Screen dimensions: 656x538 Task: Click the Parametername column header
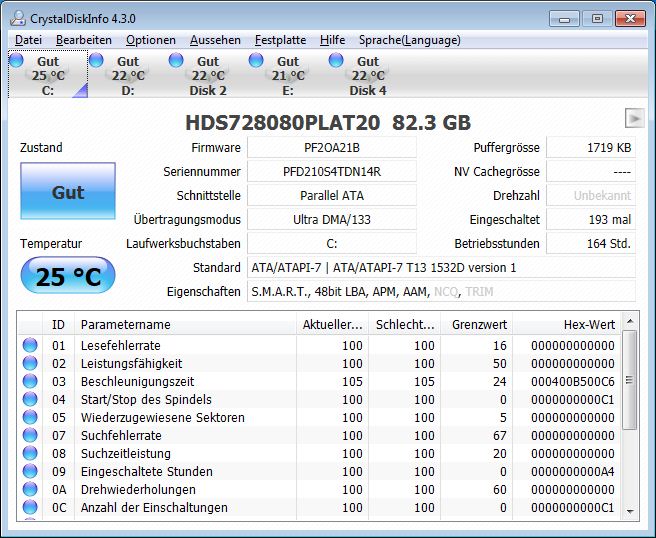[x=185, y=325]
